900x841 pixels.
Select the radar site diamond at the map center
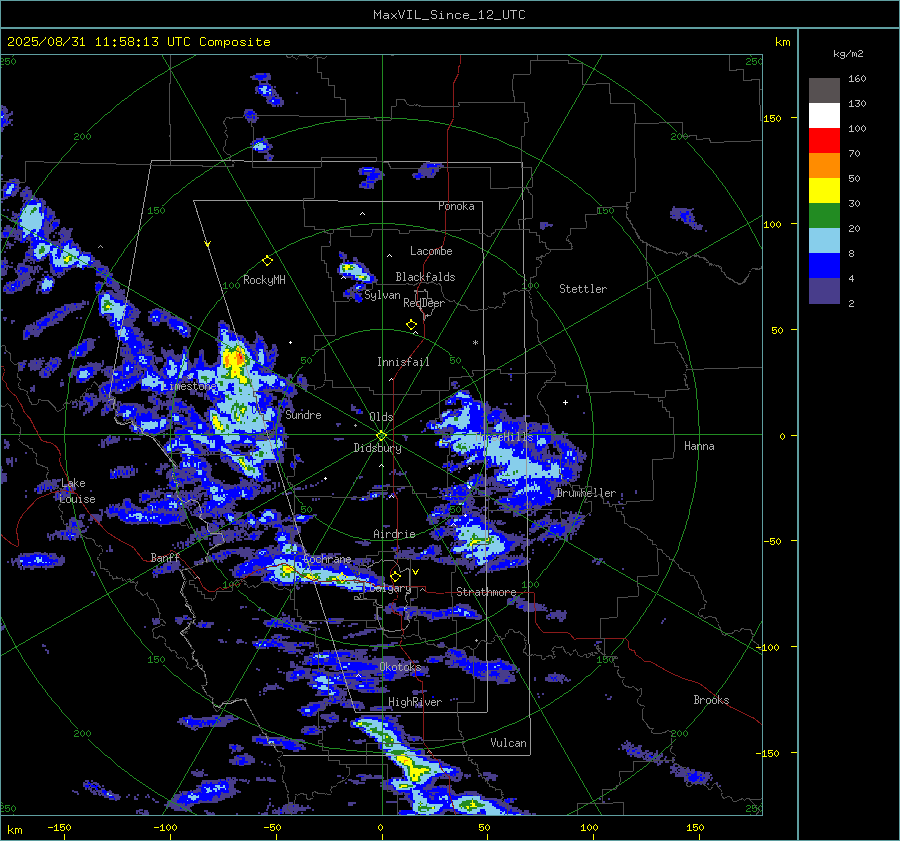pyautogui.click(x=382, y=436)
